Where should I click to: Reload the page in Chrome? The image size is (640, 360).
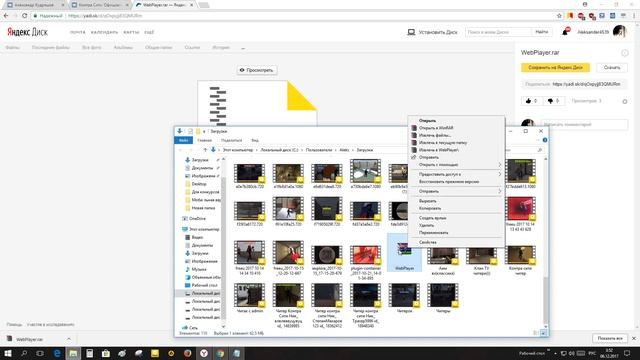24,16
